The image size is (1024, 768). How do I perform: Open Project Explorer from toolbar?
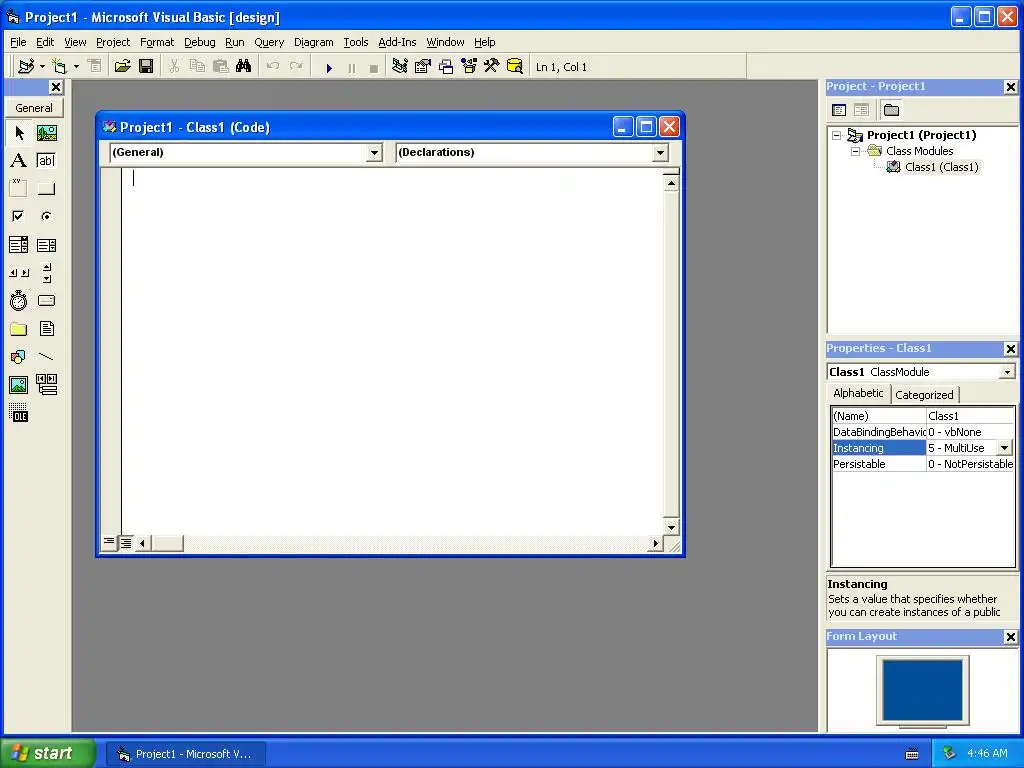click(x=400, y=67)
